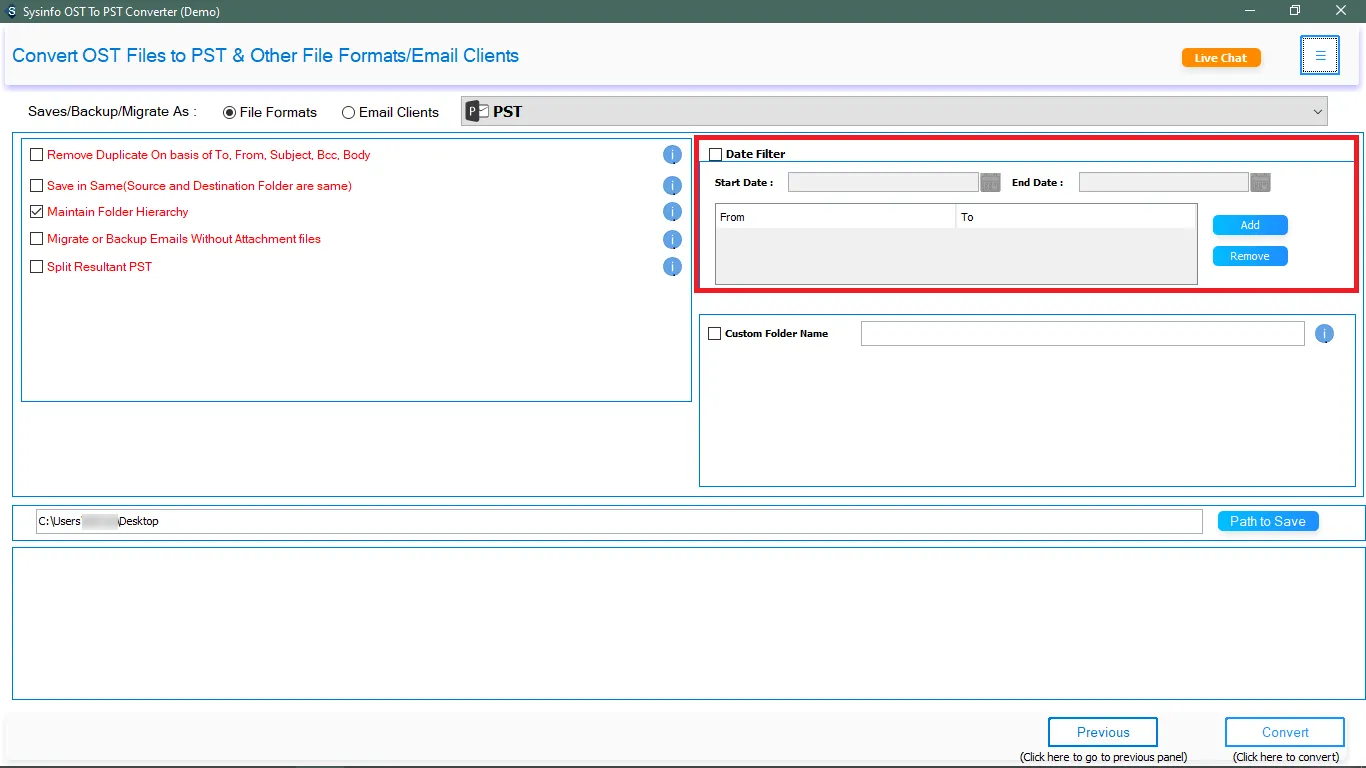1366x768 pixels.
Task: Enable Migrate Emails Without Attachment files
Action: point(37,239)
